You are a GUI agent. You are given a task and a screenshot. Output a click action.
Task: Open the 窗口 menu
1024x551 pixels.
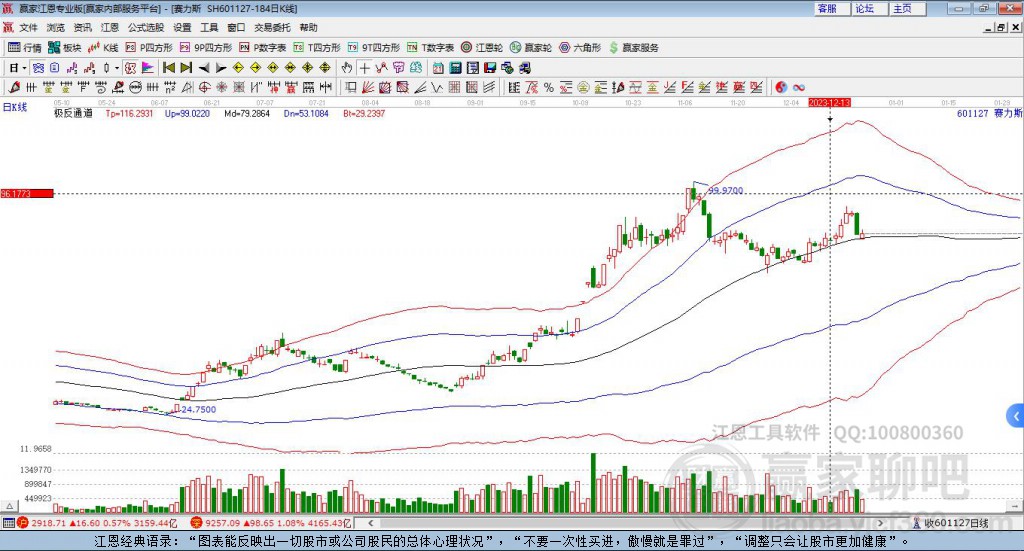coord(236,27)
